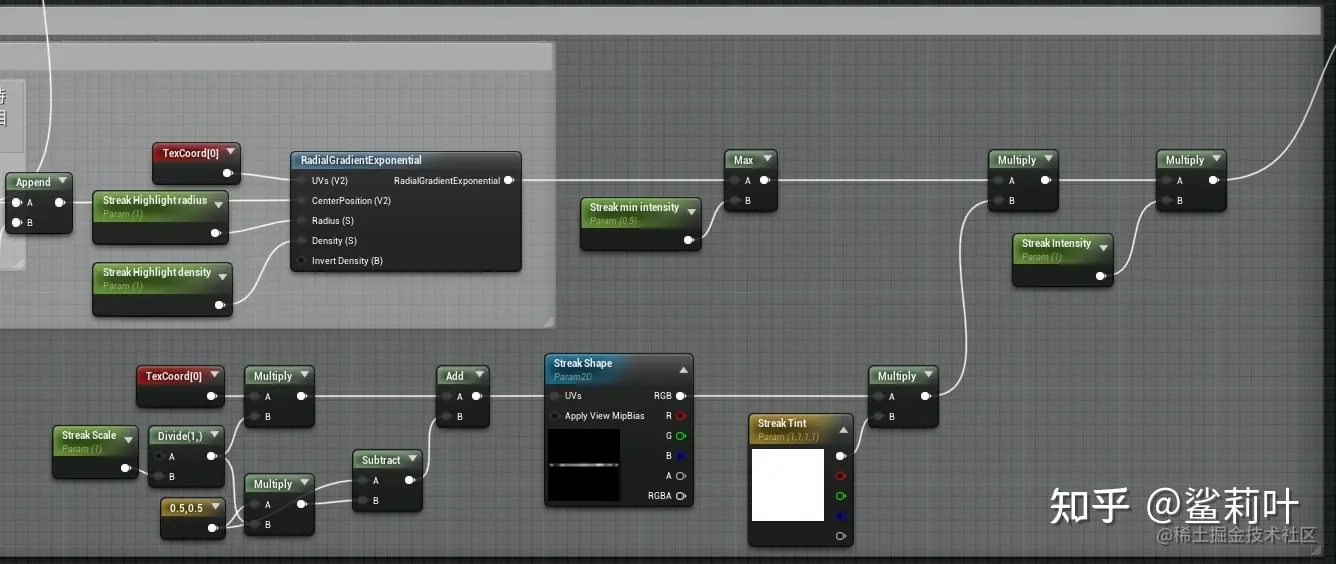Open the Max node's dropdown arrow
Viewport: 1336px width, 564px height.
pyautogui.click(x=766, y=160)
